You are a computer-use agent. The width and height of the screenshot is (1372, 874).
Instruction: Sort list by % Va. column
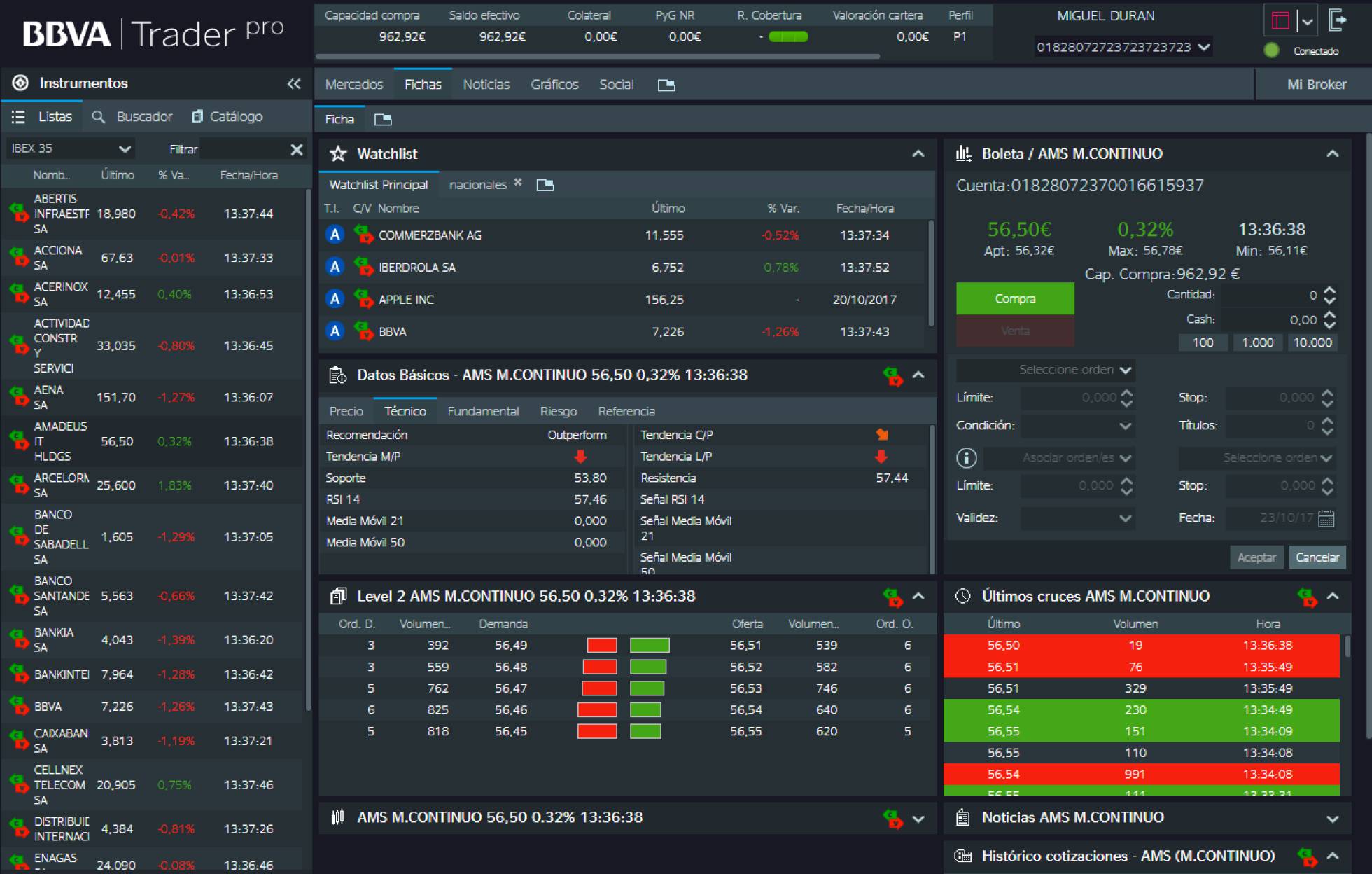(173, 175)
